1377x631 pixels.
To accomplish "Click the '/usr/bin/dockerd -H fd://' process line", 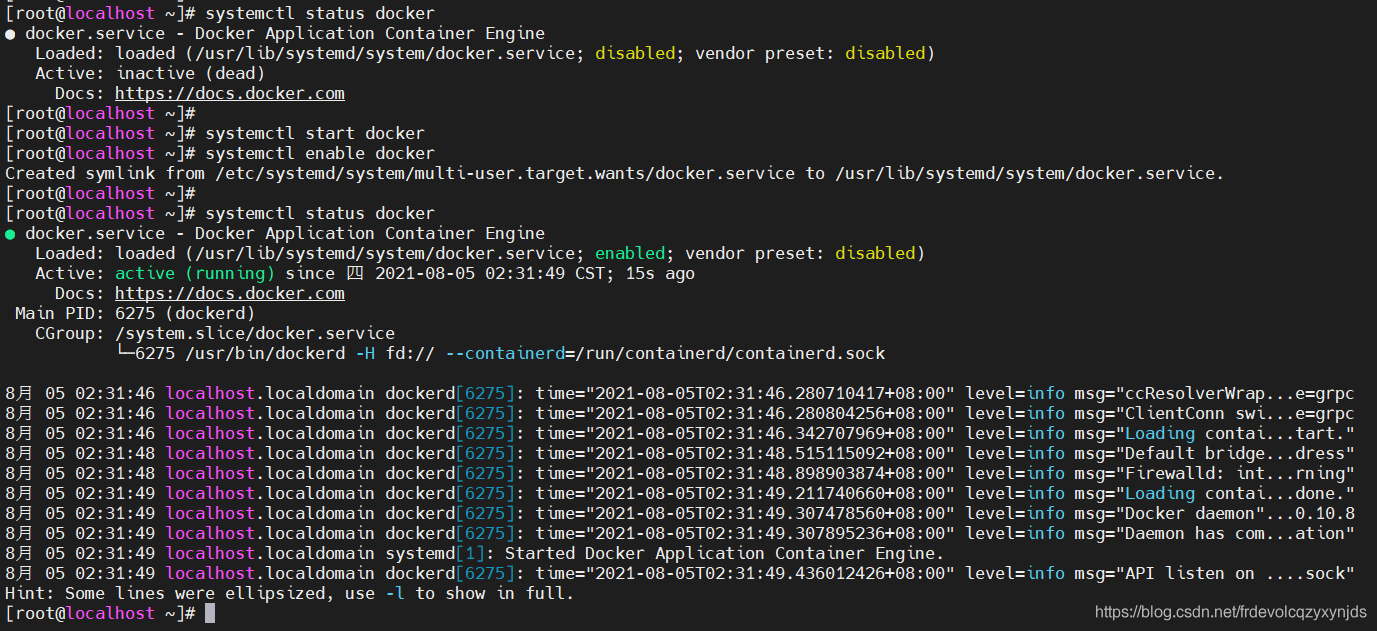I will click(x=500, y=353).
